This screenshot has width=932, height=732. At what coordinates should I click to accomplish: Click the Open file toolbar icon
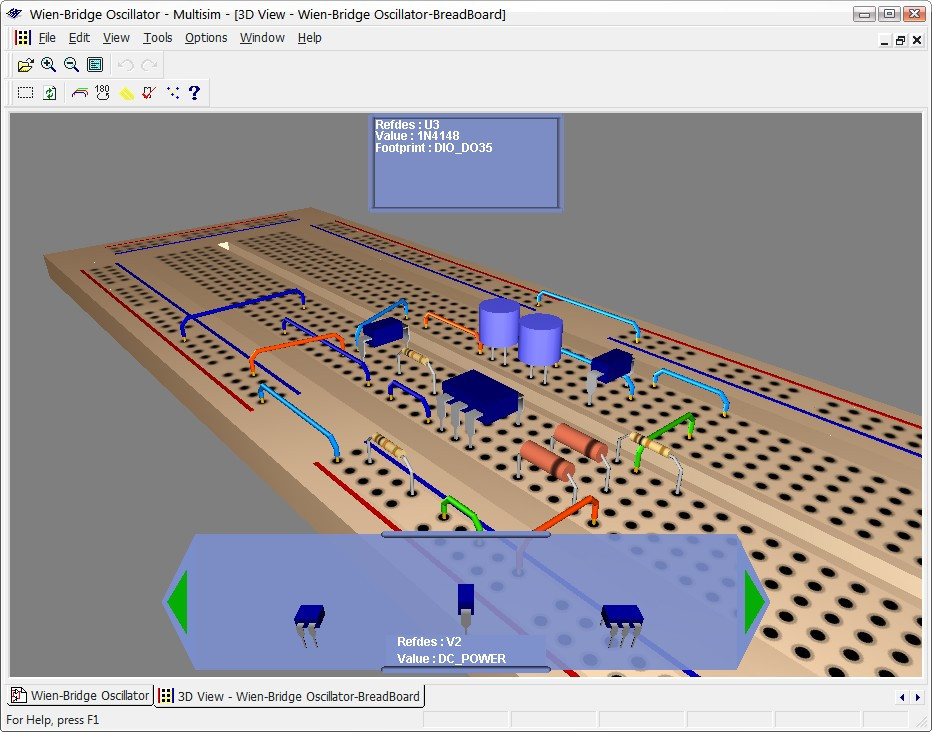pyautogui.click(x=26, y=65)
